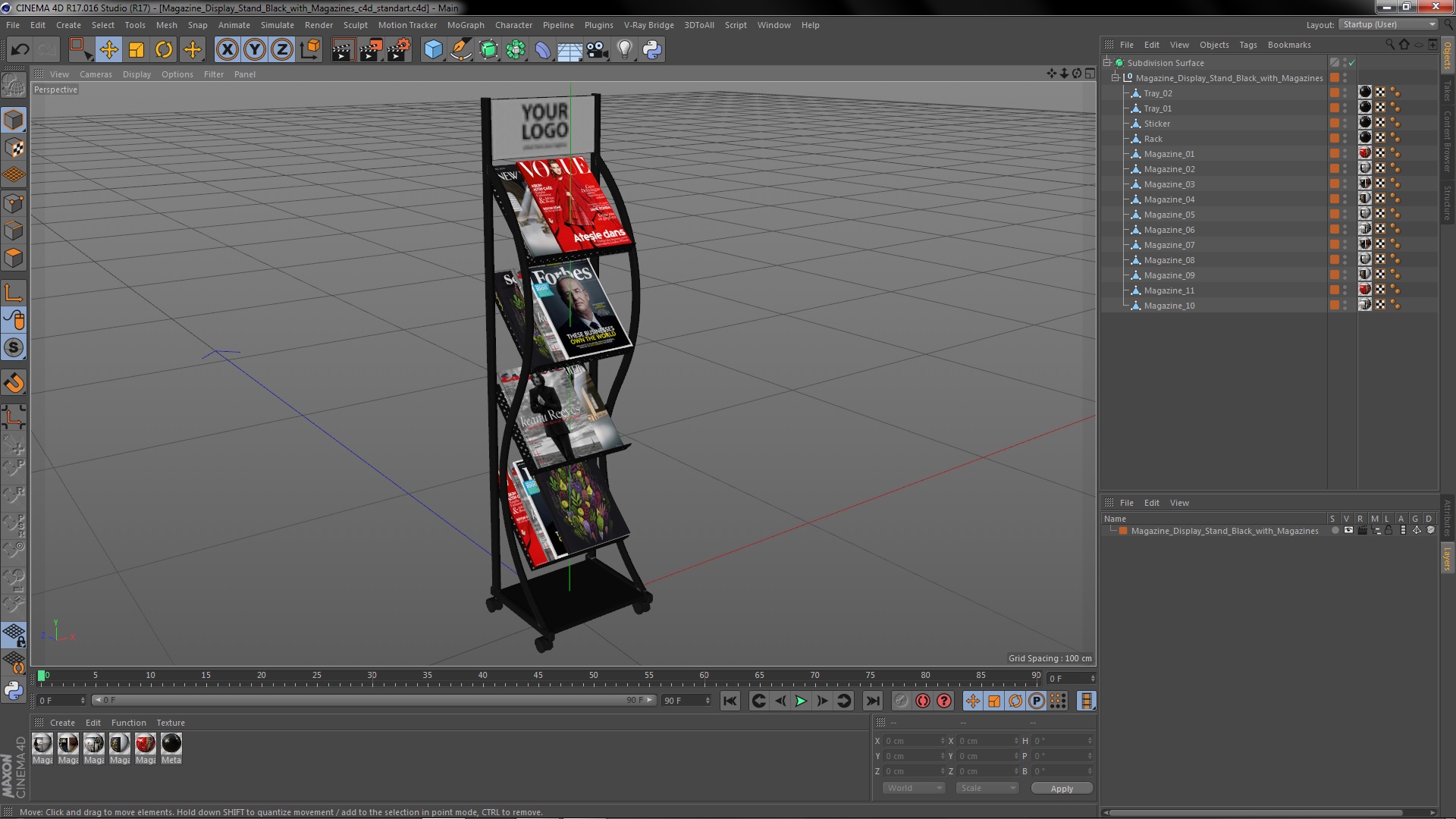Viewport: 1456px width, 819px height.
Task: Select the Rack object
Action: point(1153,139)
